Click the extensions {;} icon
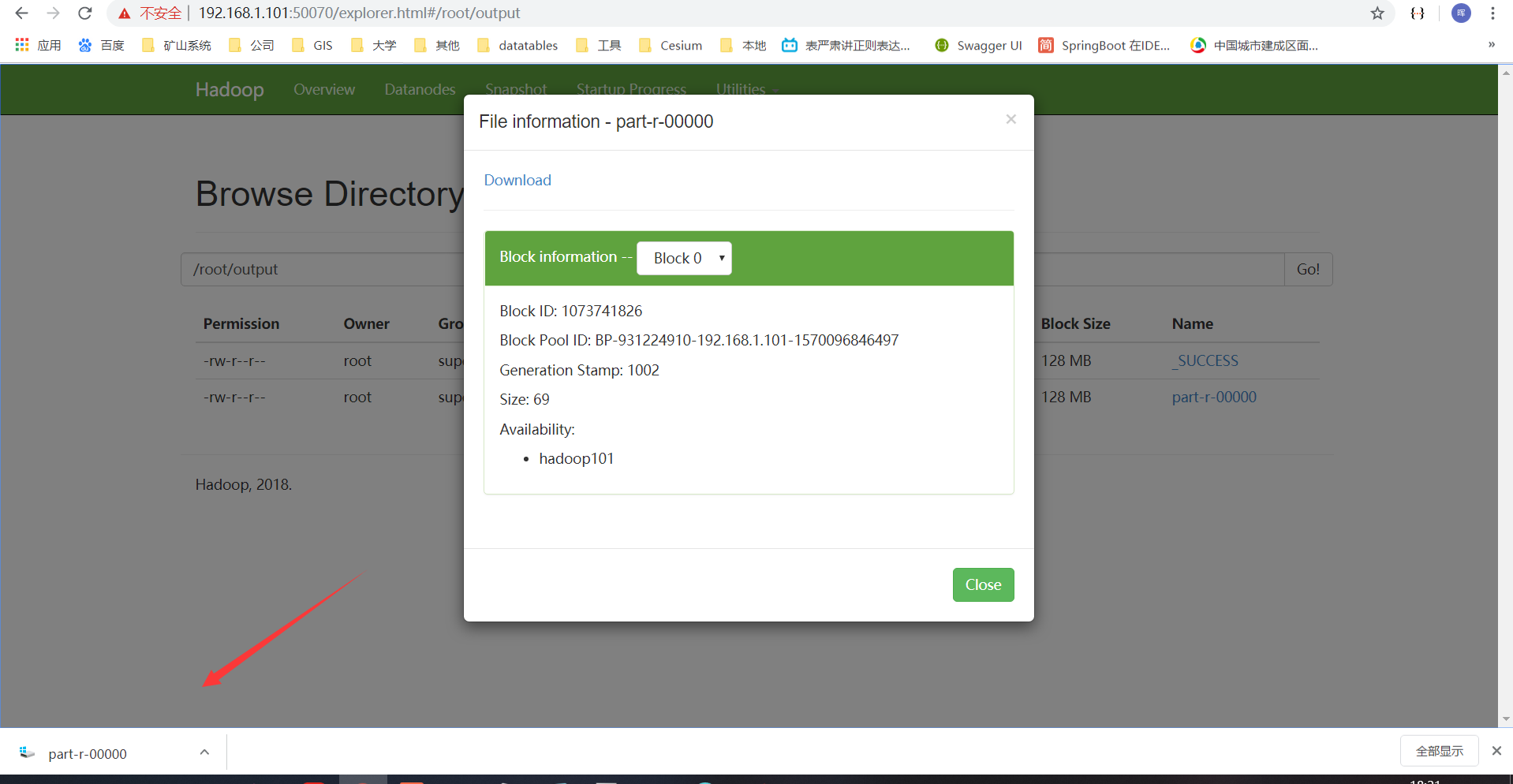 [x=1417, y=13]
